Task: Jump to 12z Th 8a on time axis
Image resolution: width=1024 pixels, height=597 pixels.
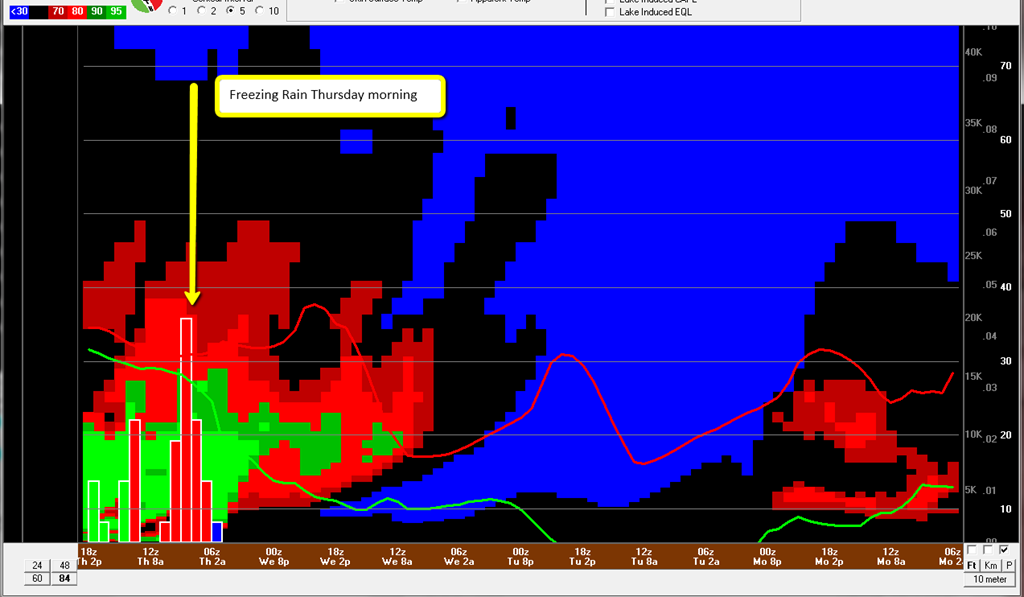Action: [x=150, y=557]
